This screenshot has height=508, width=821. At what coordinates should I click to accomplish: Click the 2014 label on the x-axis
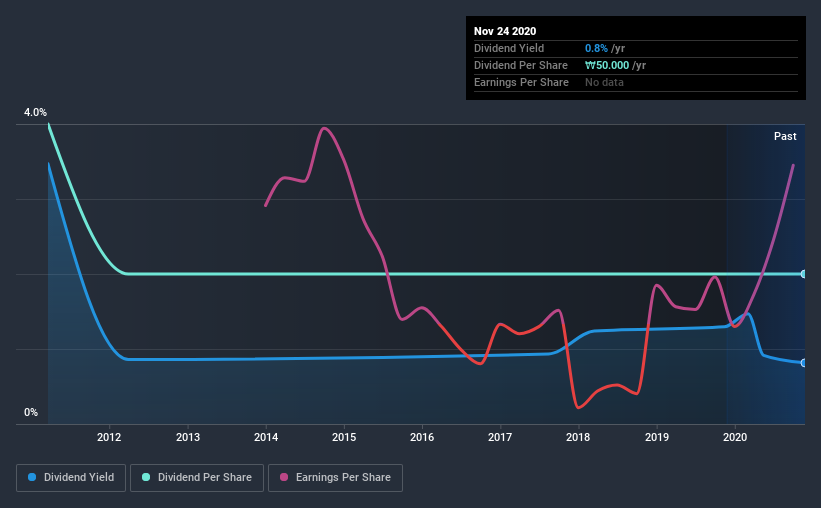pos(266,437)
